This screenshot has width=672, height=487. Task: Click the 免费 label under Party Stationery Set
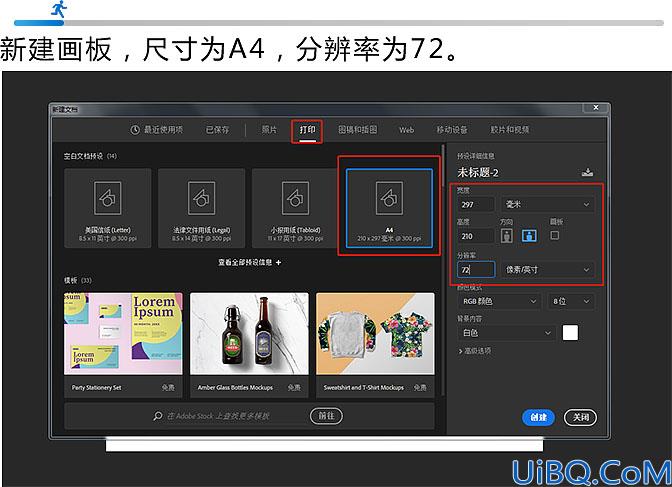[168, 388]
